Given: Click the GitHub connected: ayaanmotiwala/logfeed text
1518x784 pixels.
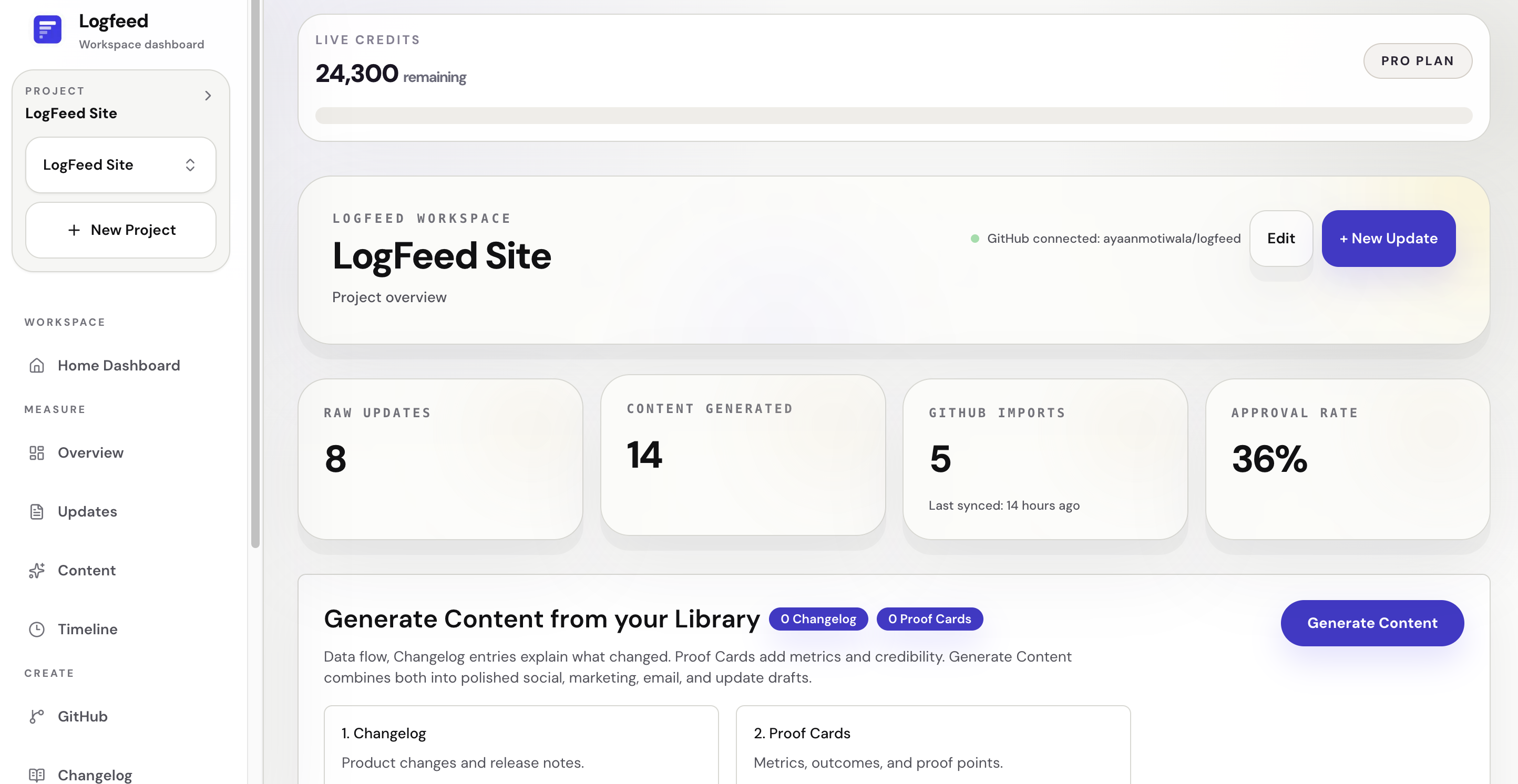Looking at the screenshot, I should click(x=1114, y=239).
